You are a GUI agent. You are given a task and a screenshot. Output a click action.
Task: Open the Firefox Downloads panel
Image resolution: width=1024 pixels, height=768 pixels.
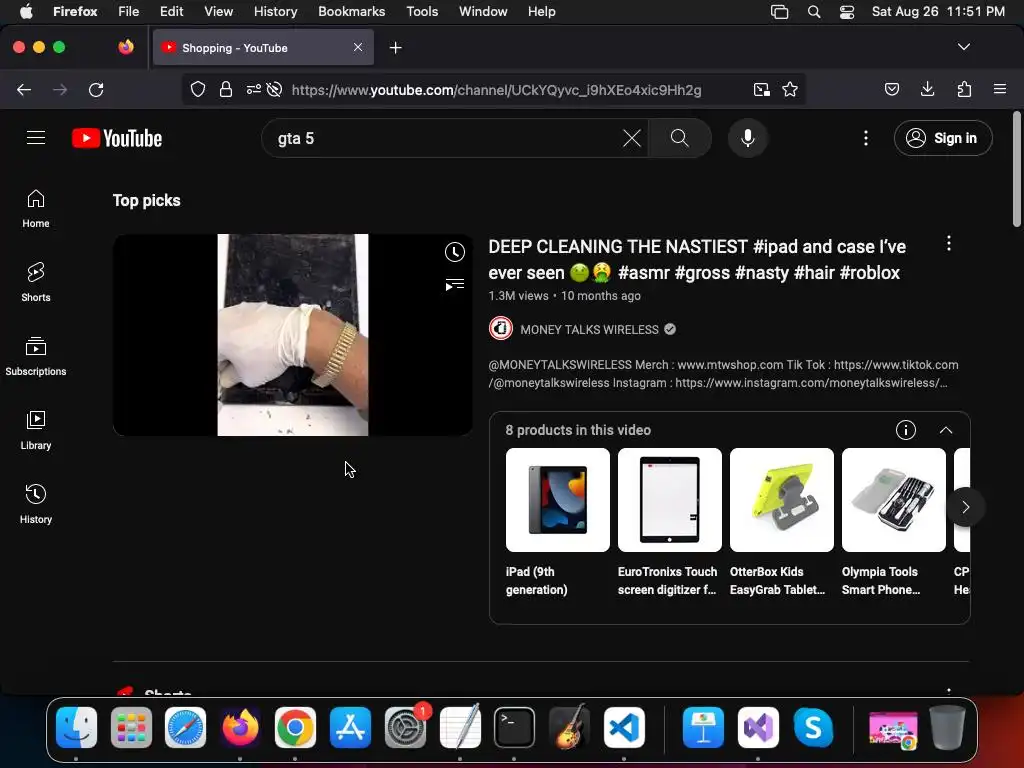pyautogui.click(x=927, y=89)
